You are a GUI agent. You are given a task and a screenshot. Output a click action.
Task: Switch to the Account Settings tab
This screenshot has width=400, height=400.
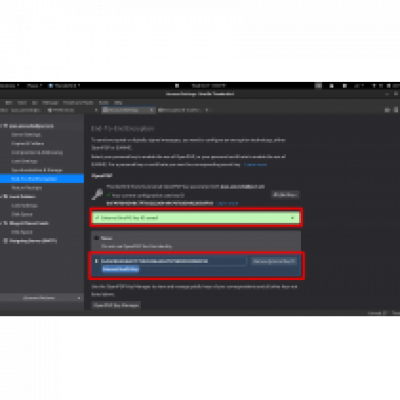point(128,110)
